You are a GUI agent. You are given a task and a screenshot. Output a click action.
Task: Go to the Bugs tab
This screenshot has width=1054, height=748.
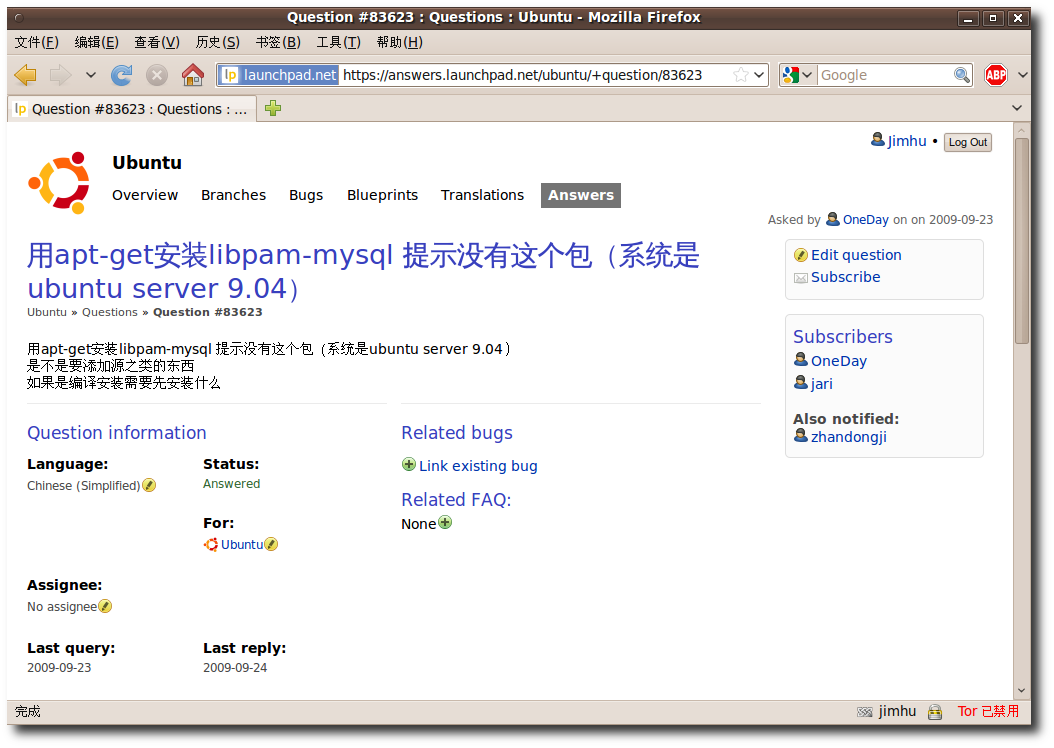(306, 195)
